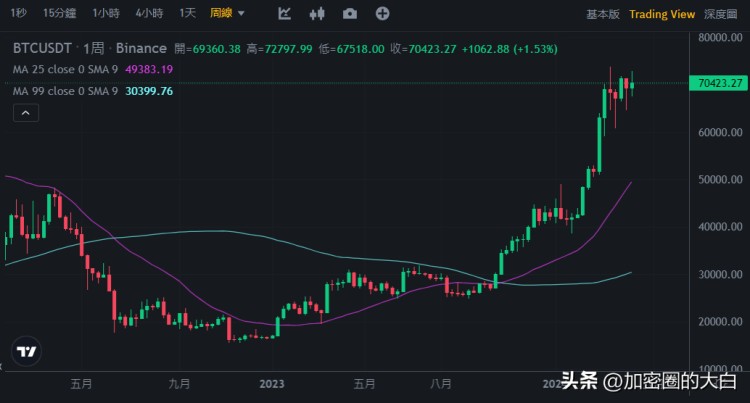Click the close price 70423.27 in header

pyautogui.click(x=432, y=49)
